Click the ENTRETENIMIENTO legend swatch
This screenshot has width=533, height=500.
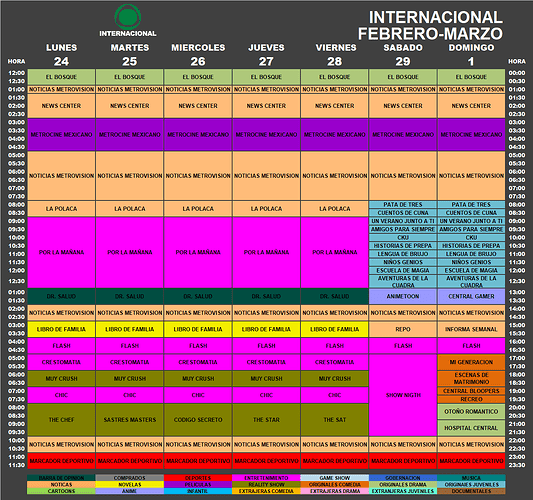click(266, 478)
